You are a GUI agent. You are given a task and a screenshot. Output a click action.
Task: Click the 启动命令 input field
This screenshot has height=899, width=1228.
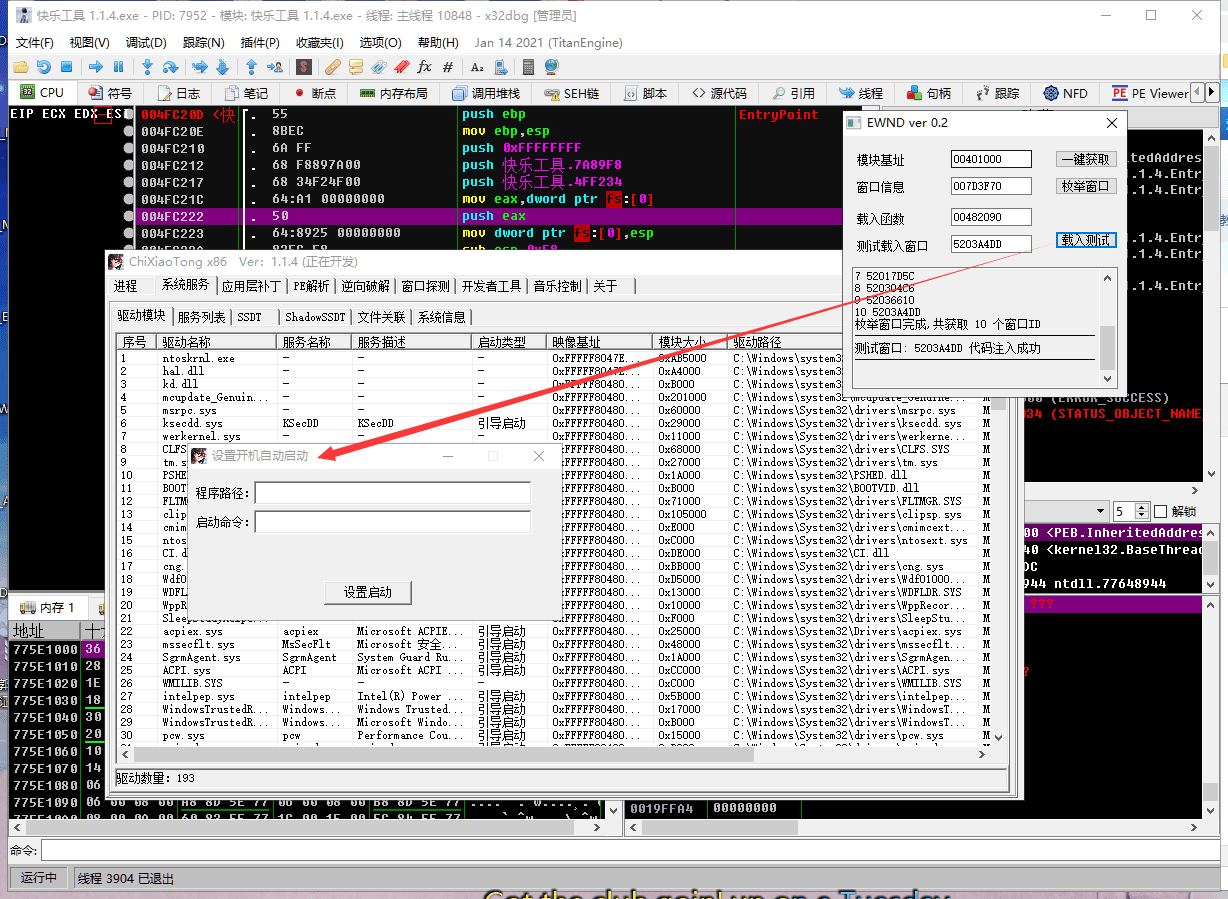[x=393, y=522]
